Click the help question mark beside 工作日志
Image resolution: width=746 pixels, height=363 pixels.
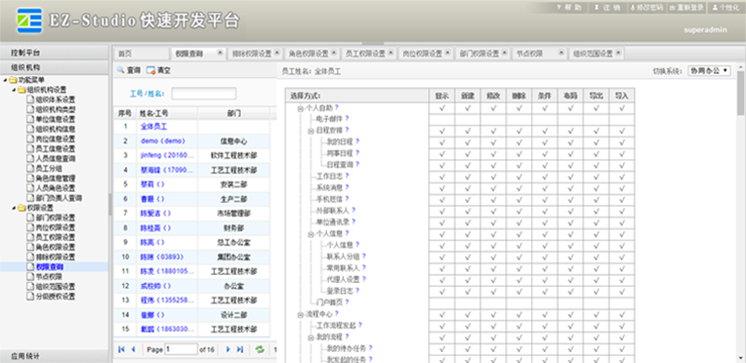point(347,176)
